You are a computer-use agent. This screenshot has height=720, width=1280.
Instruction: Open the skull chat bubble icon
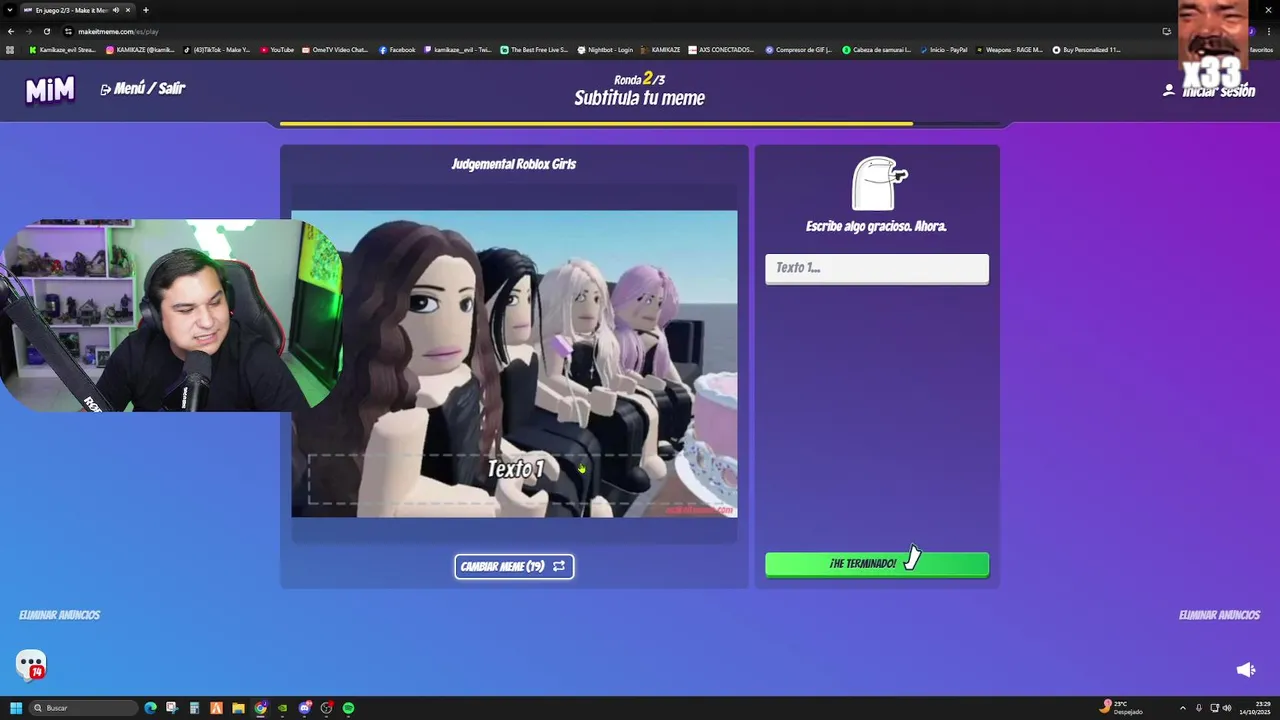click(x=31, y=664)
